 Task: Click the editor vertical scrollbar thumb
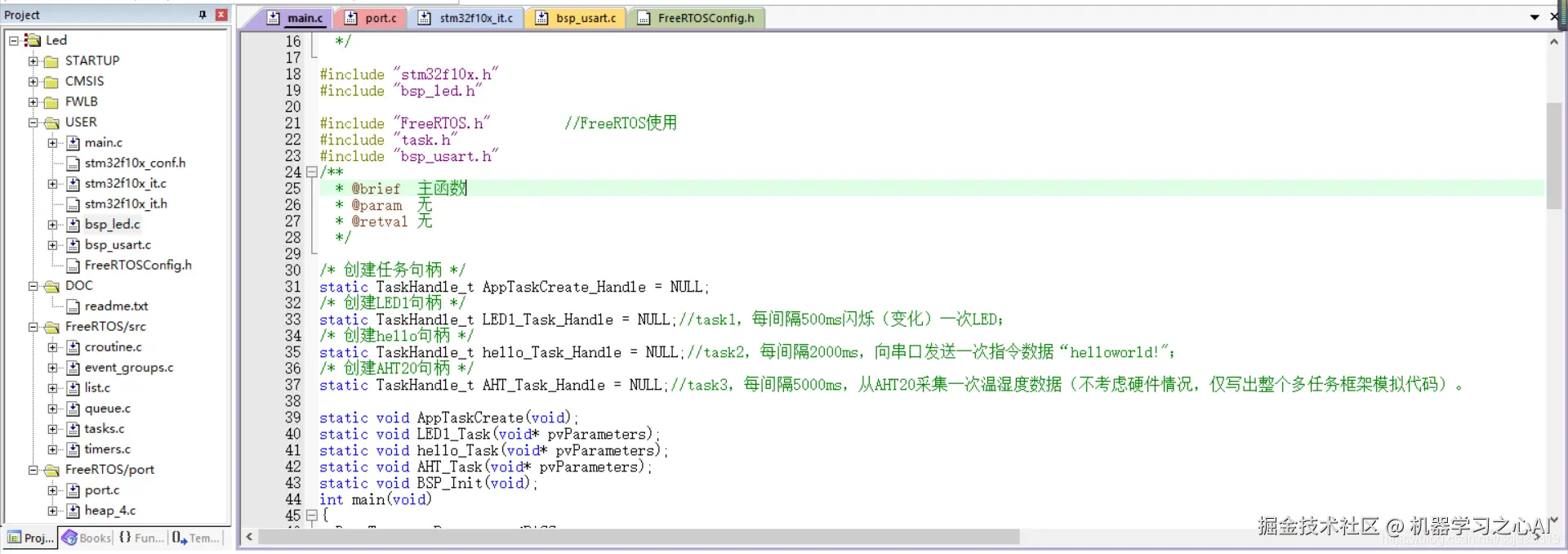pos(1553,155)
